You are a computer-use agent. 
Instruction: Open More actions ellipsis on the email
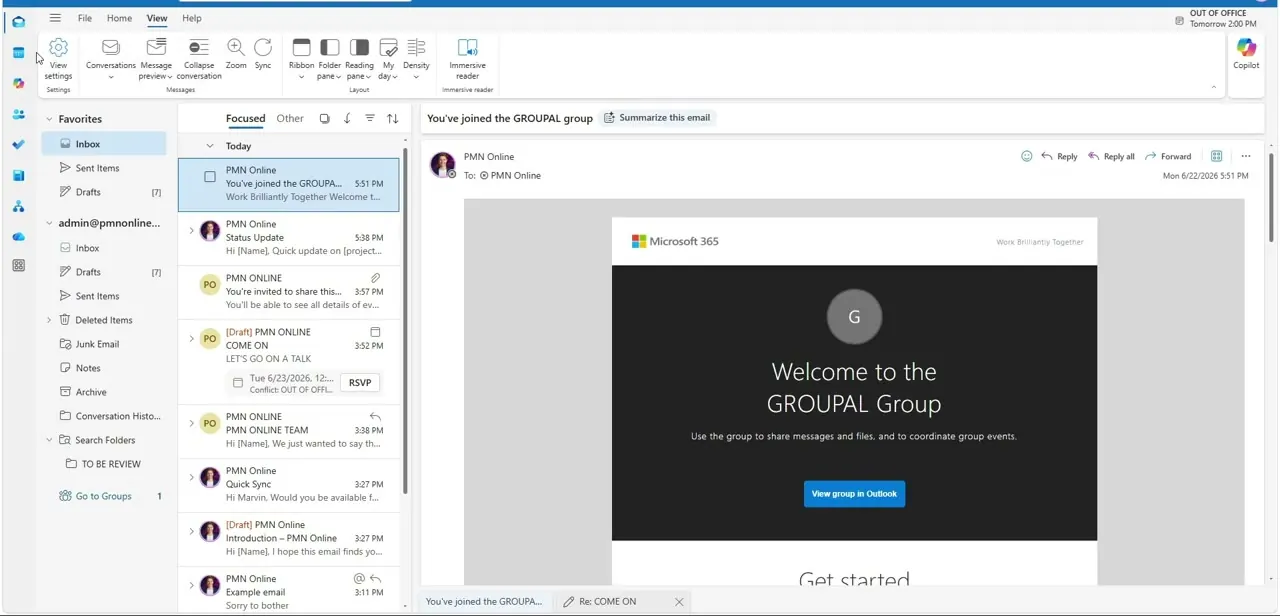pyautogui.click(x=1245, y=156)
